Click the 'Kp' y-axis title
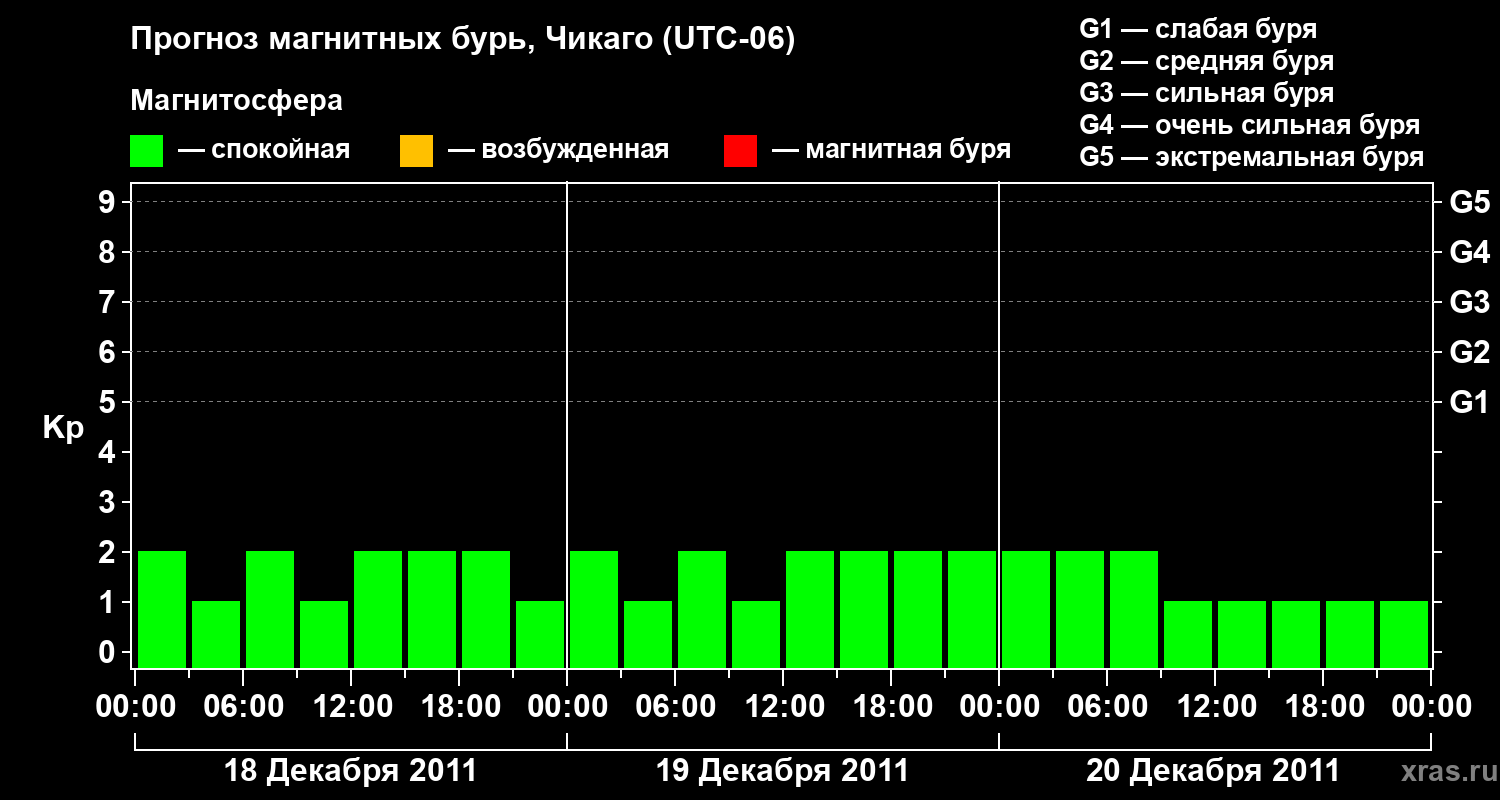Screen dimensions: 1500x800 pos(63,429)
